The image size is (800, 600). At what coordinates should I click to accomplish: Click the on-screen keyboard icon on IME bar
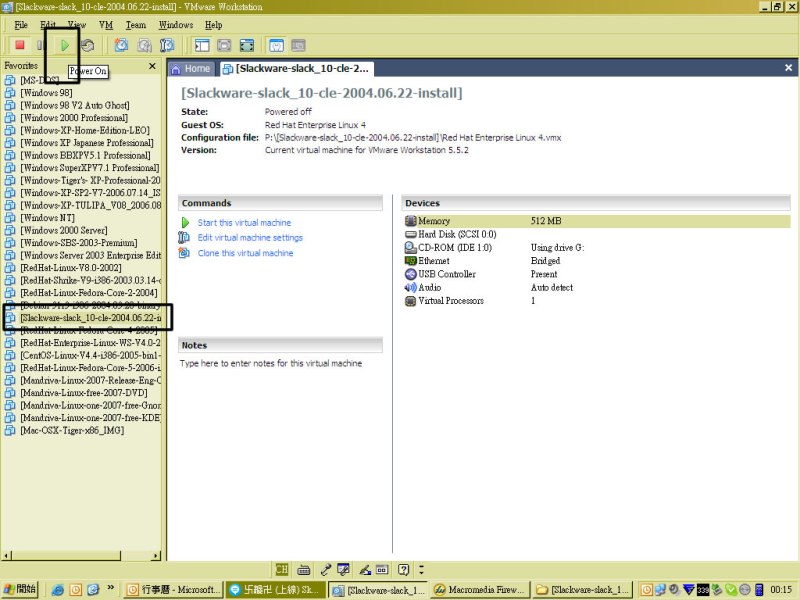pyautogui.click(x=304, y=569)
